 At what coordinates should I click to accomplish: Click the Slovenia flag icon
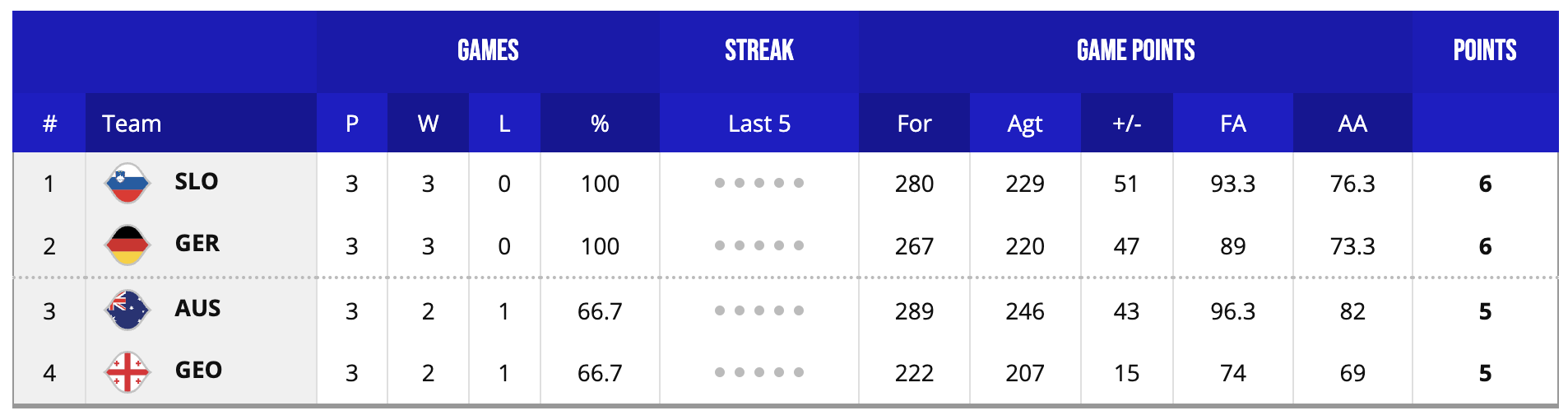127,183
